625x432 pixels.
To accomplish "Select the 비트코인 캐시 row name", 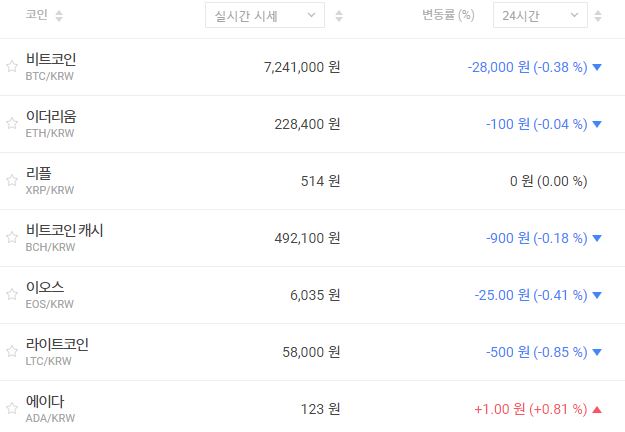I will 65,231.
